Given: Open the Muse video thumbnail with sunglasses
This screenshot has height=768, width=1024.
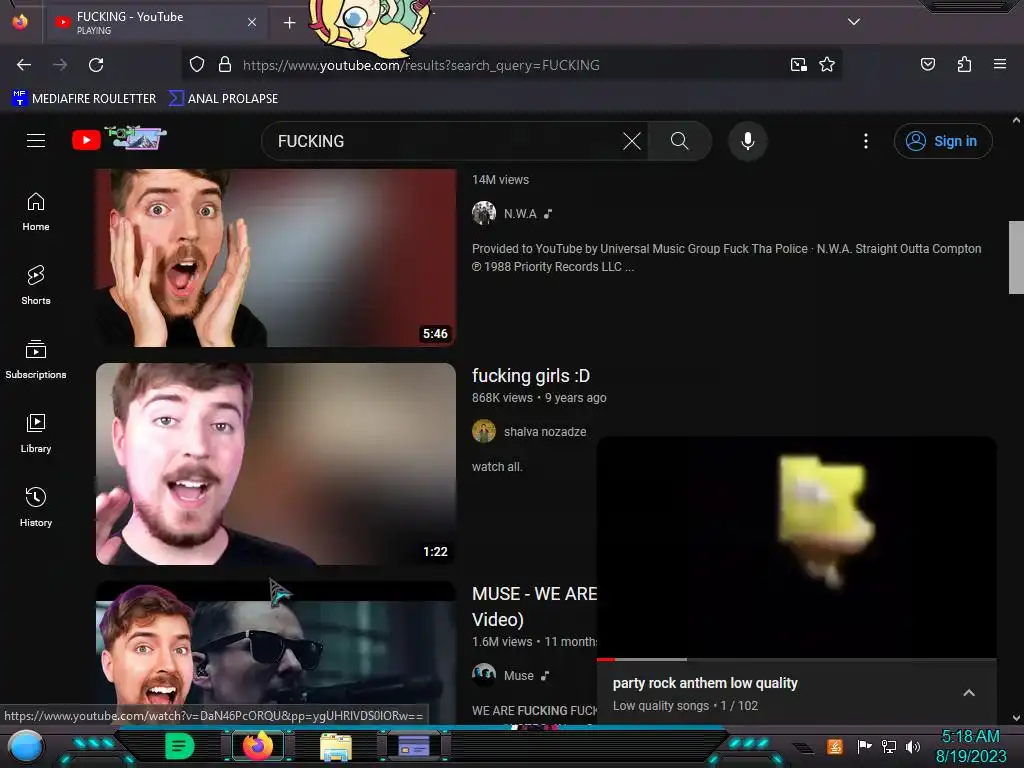Looking at the screenshot, I should pyautogui.click(x=276, y=653).
